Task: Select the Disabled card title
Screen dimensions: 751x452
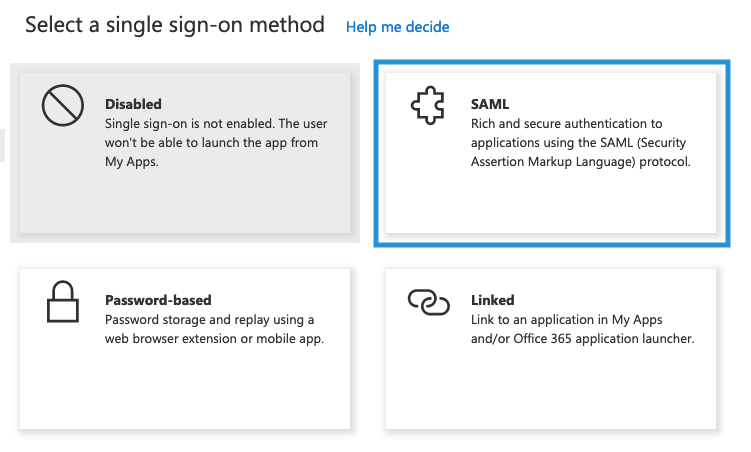Action: pos(133,104)
